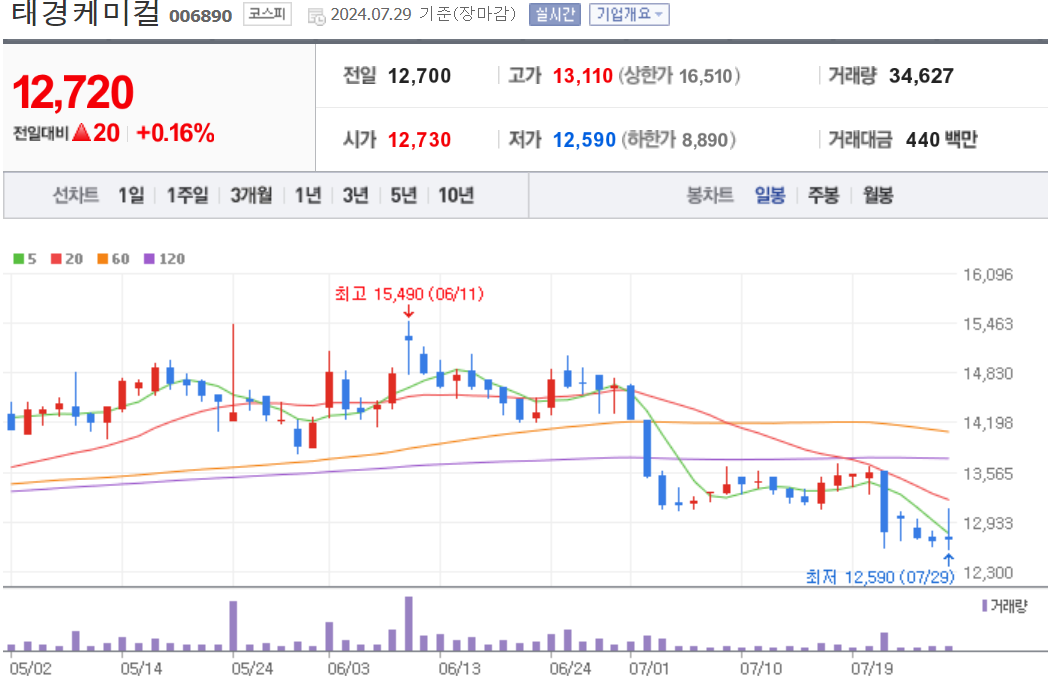The width and height of the screenshot is (1048, 676).
Task: Click the 실시간 button
Action: click(x=555, y=14)
